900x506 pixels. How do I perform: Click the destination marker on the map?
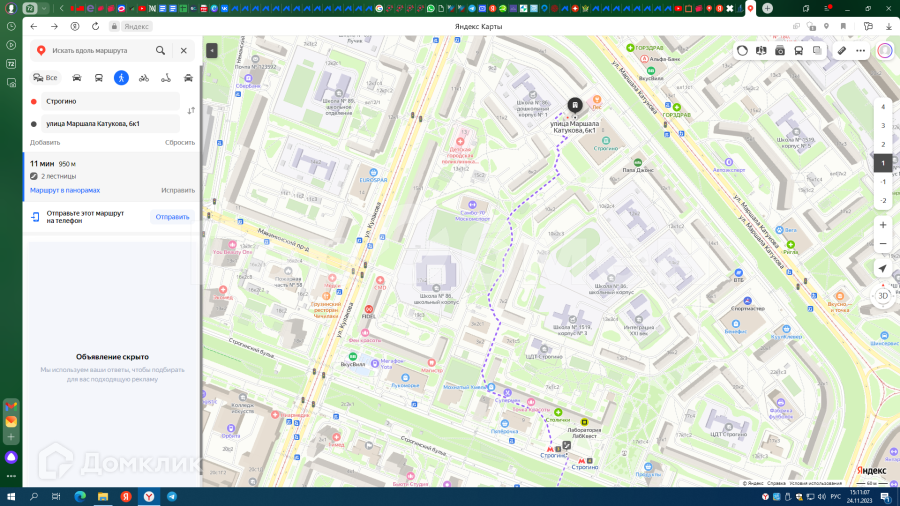click(575, 106)
